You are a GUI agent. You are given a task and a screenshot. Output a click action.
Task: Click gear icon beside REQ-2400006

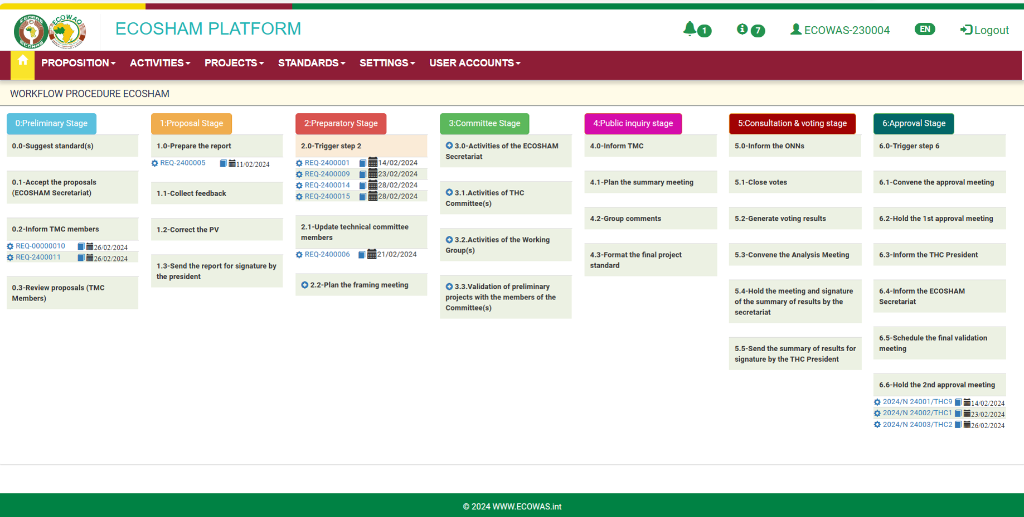(299, 255)
